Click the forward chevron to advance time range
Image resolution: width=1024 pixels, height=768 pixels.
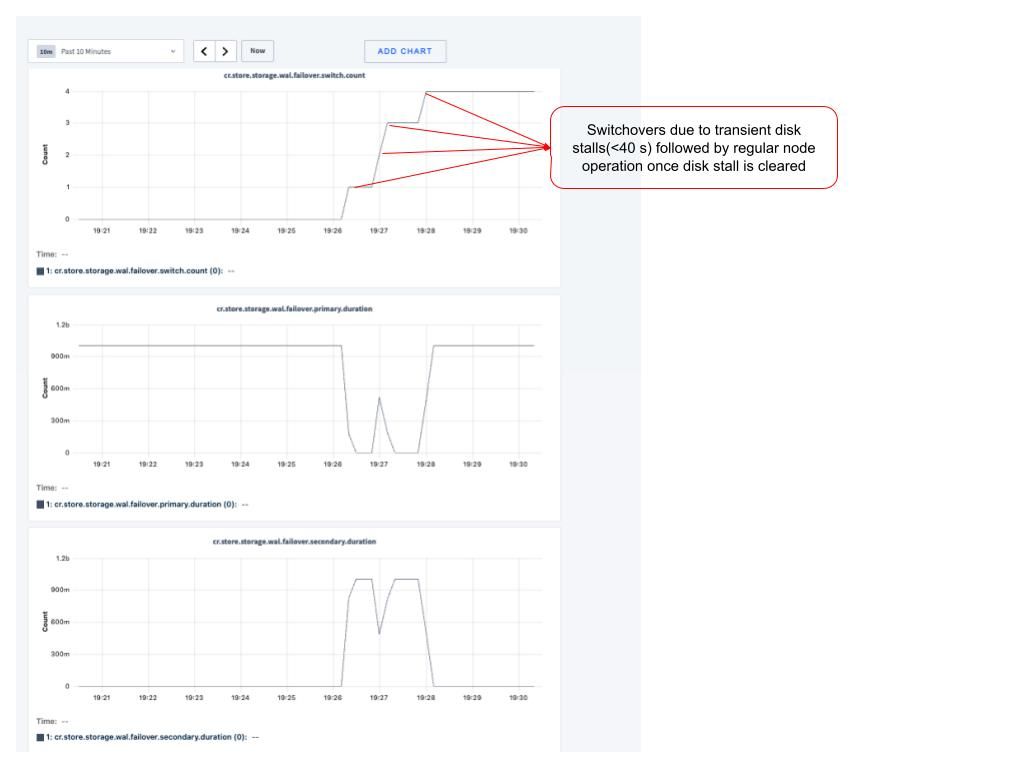pyautogui.click(x=227, y=51)
